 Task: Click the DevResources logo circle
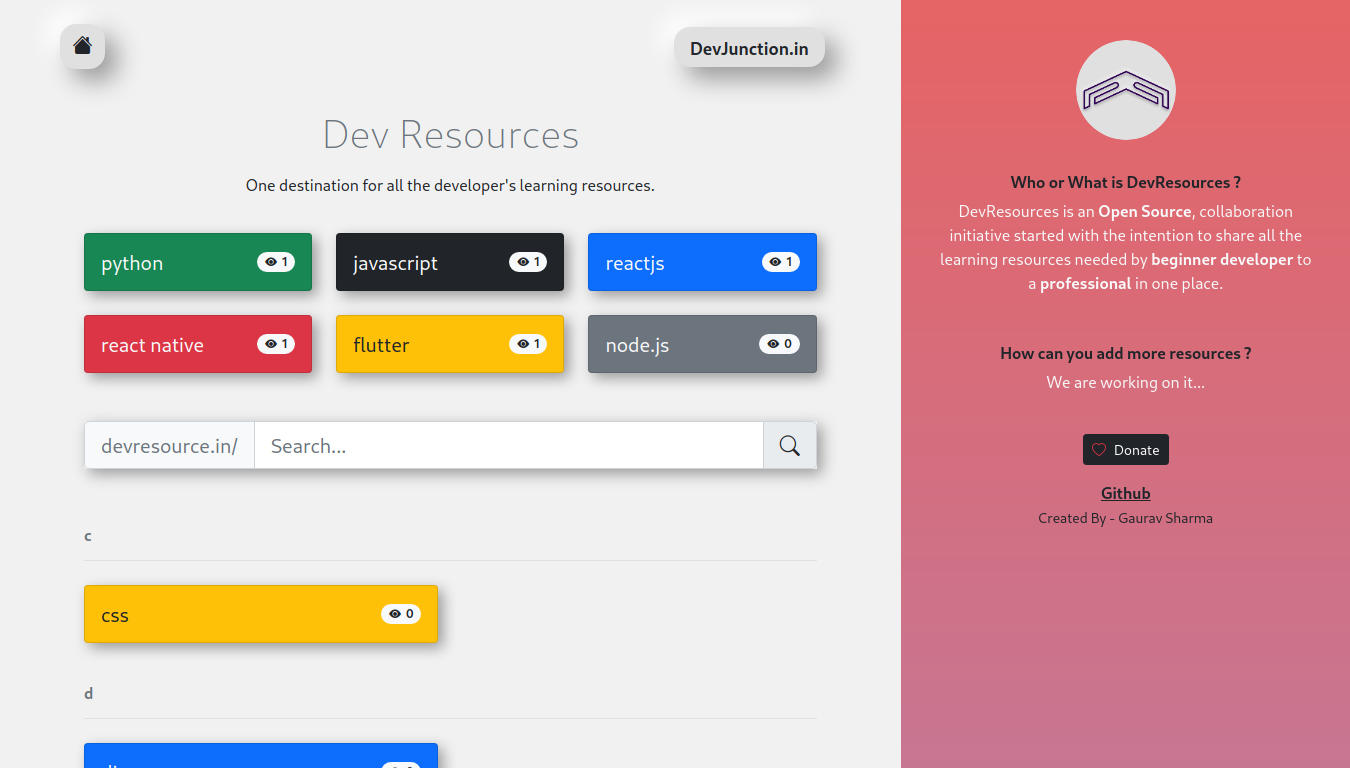(1125, 89)
